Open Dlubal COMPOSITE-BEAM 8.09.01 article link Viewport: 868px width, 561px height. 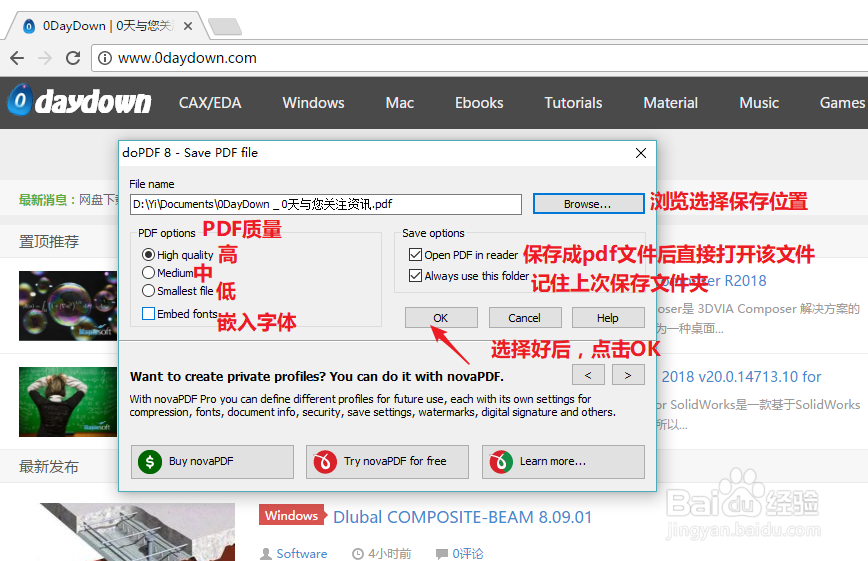462,517
